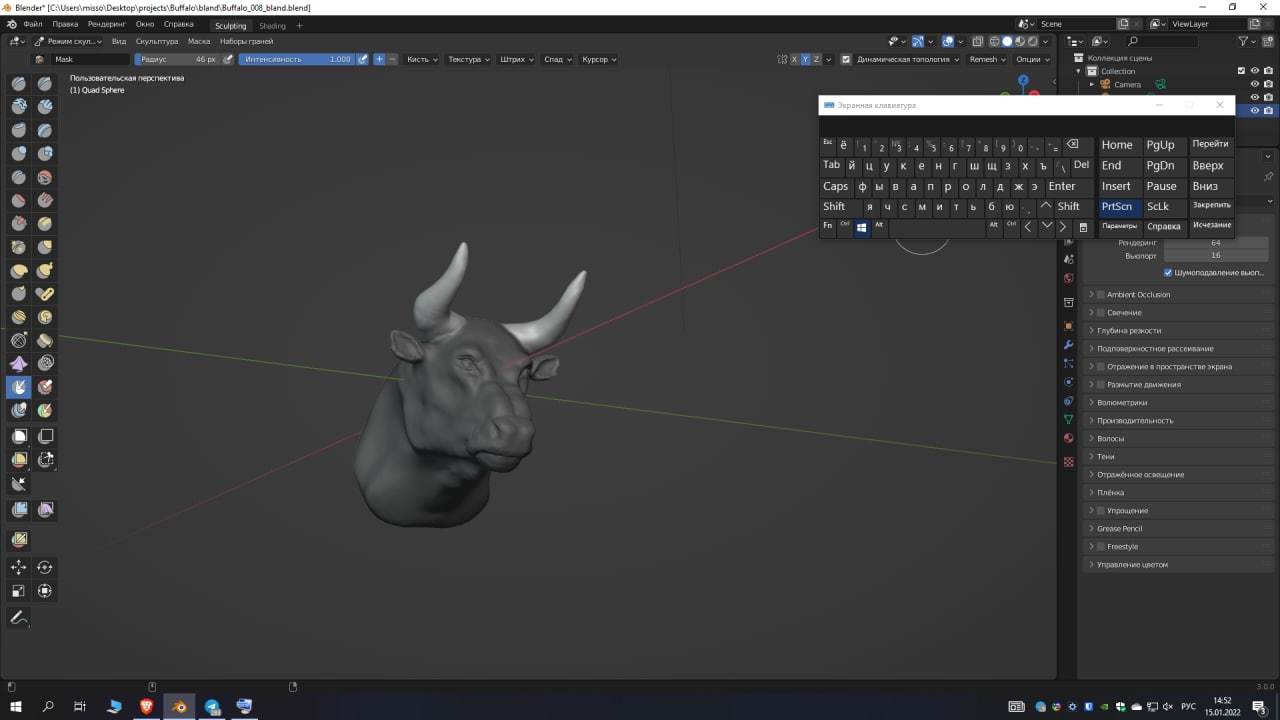Set brush direction to subtract (minus)
Image resolution: width=1280 pixels, height=720 pixels.
click(392, 59)
